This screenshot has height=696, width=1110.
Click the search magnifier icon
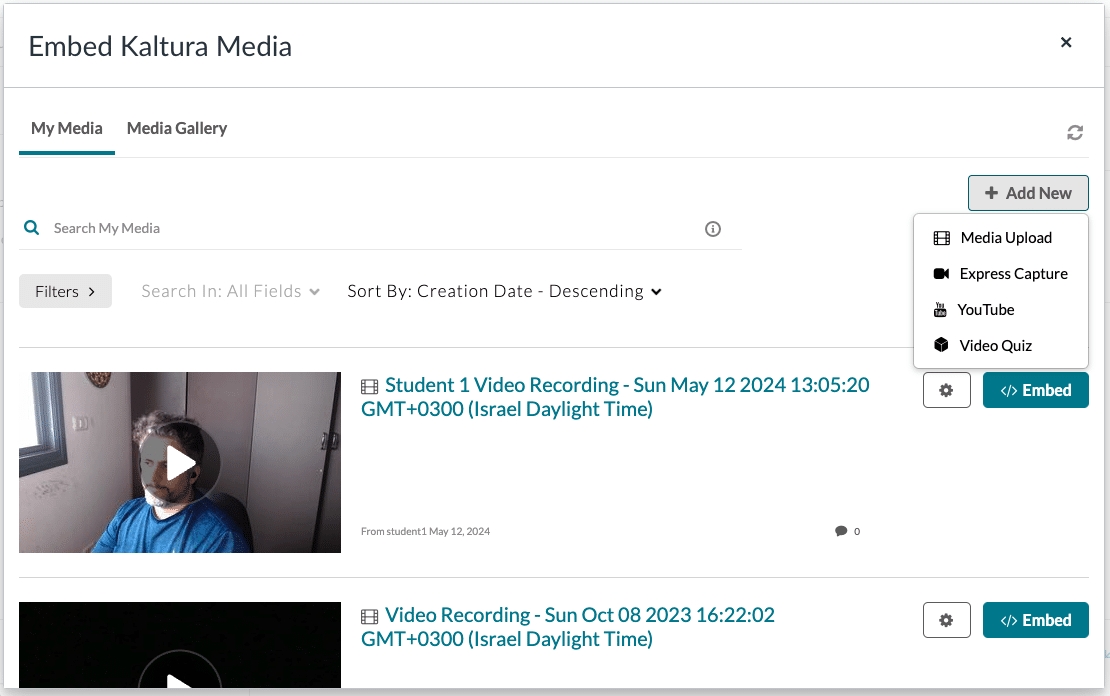pyautogui.click(x=32, y=228)
